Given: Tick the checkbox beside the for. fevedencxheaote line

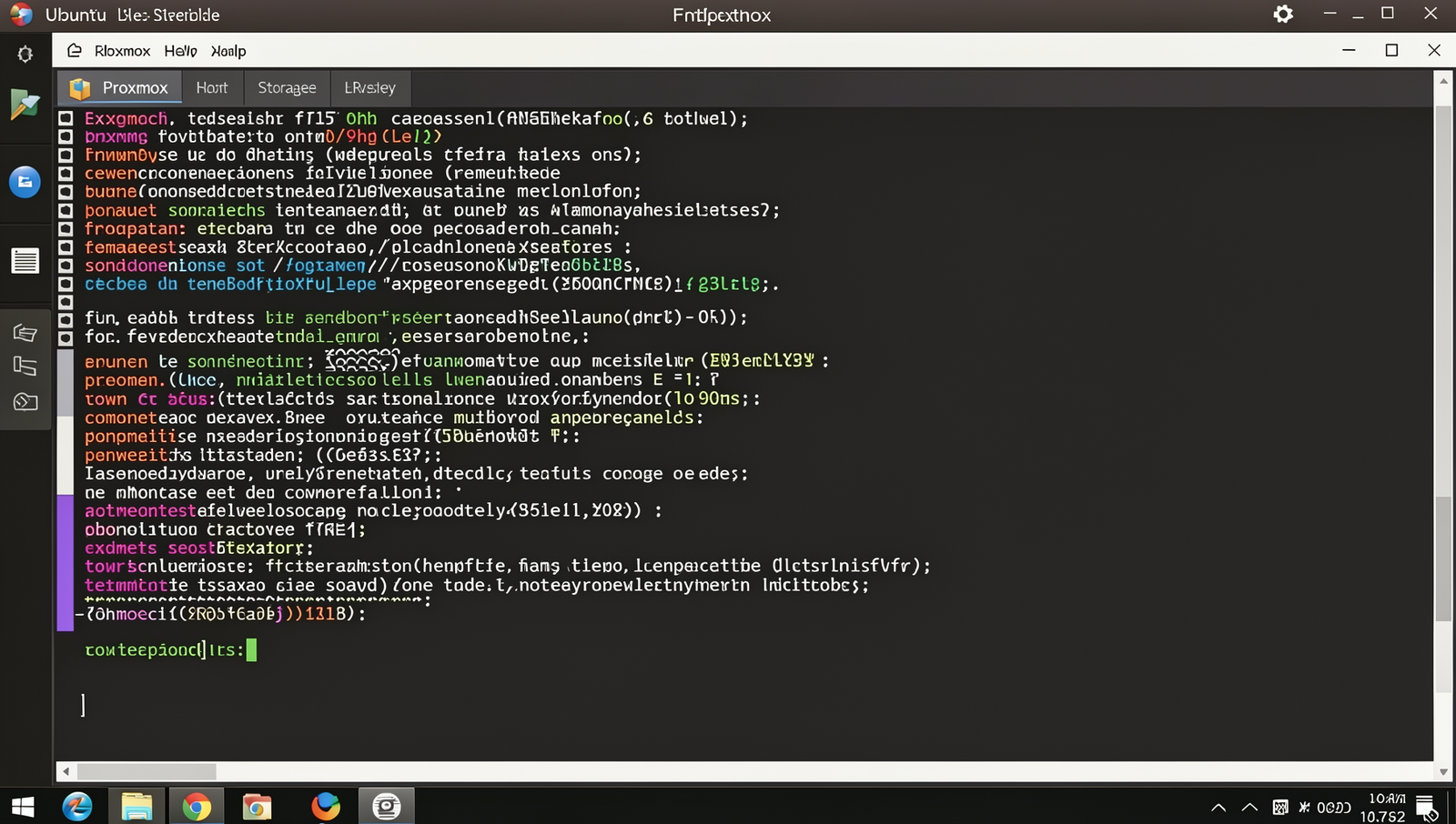Looking at the screenshot, I should 66,337.
